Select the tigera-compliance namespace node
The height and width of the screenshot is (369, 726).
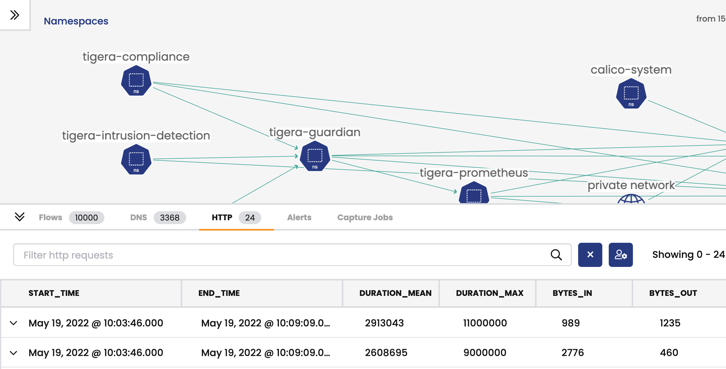136,81
